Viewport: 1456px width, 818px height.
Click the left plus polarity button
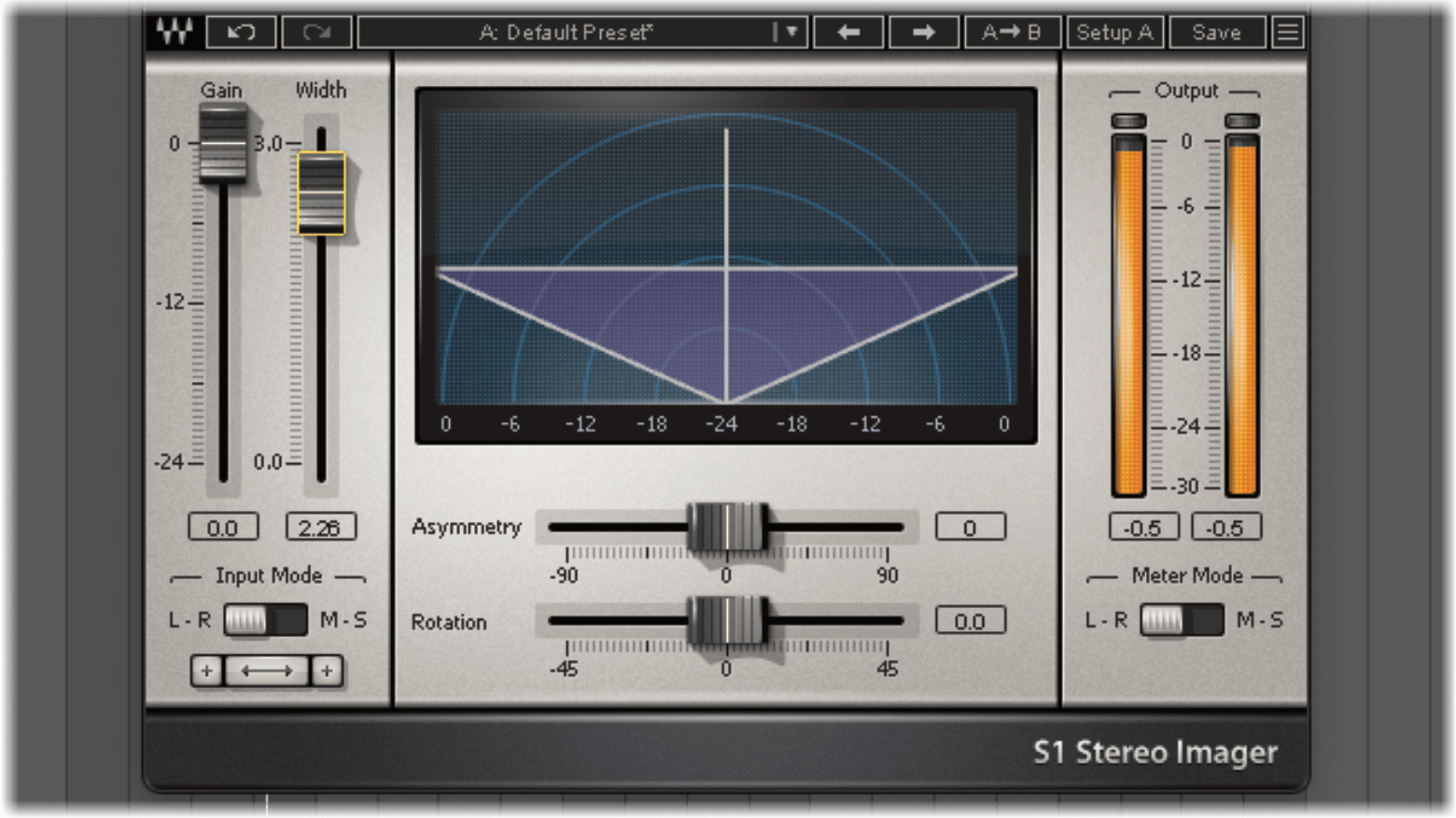click(x=206, y=670)
